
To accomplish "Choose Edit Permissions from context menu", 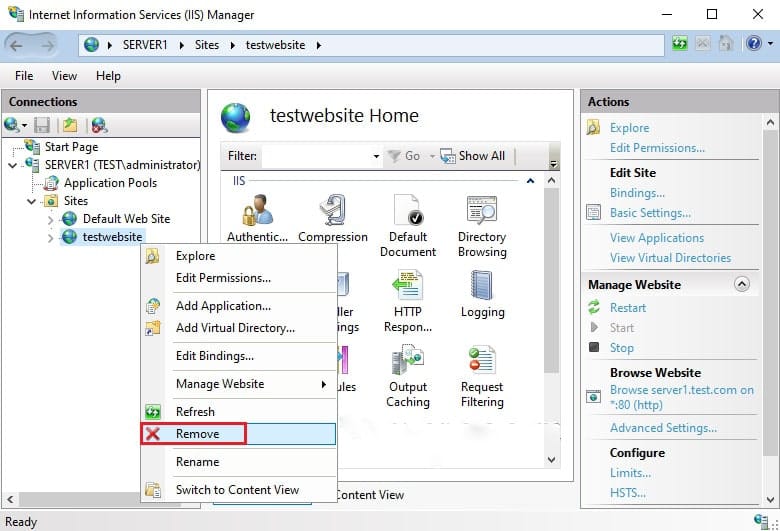I will pos(239,278).
